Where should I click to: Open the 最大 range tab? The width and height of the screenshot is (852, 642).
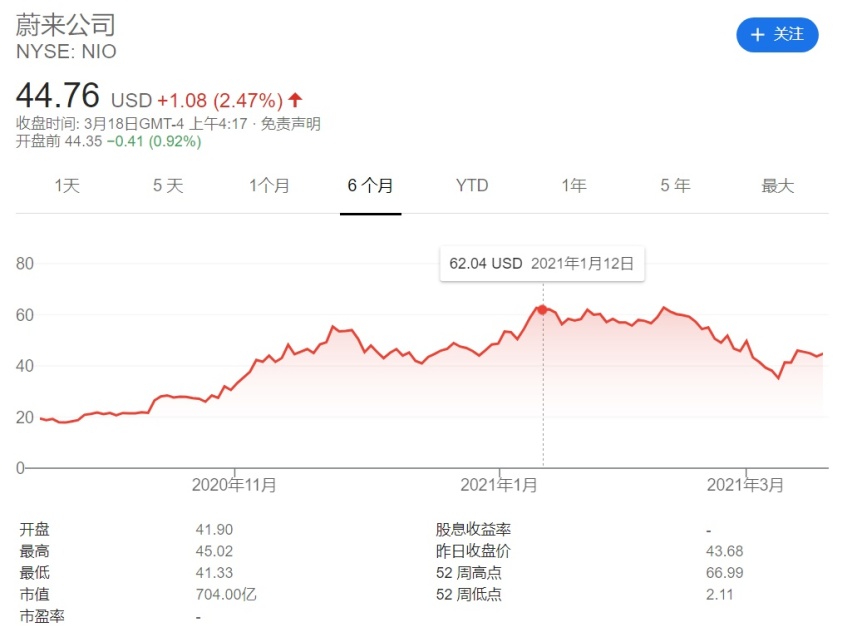778,186
